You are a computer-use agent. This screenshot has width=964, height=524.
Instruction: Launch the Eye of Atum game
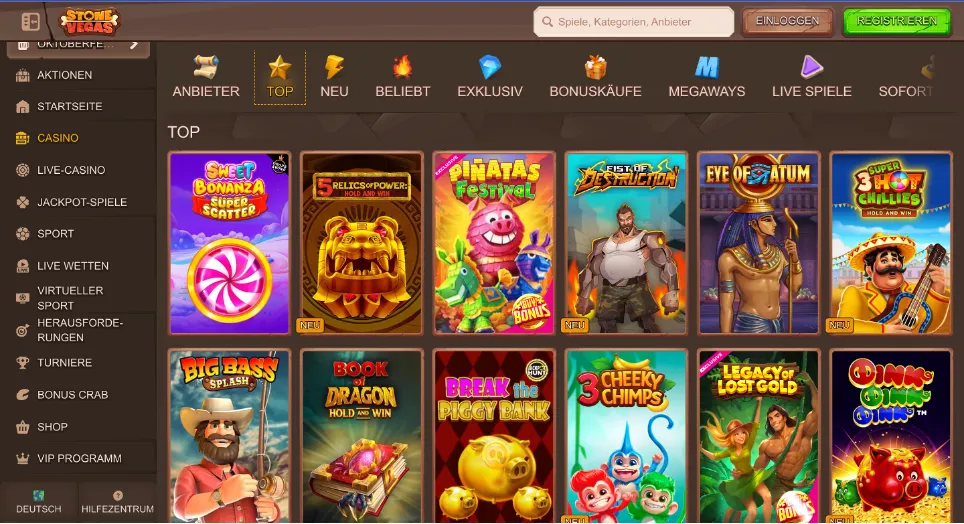(x=759, y=243)
